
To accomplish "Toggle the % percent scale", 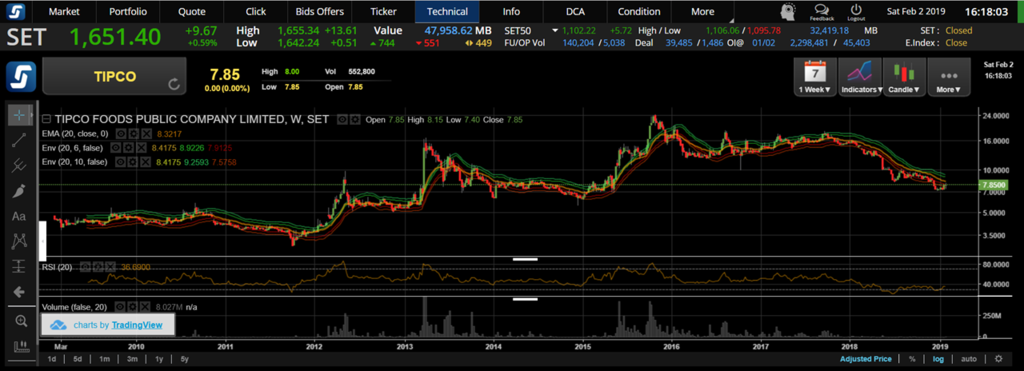I will click(x=912, y=359).
